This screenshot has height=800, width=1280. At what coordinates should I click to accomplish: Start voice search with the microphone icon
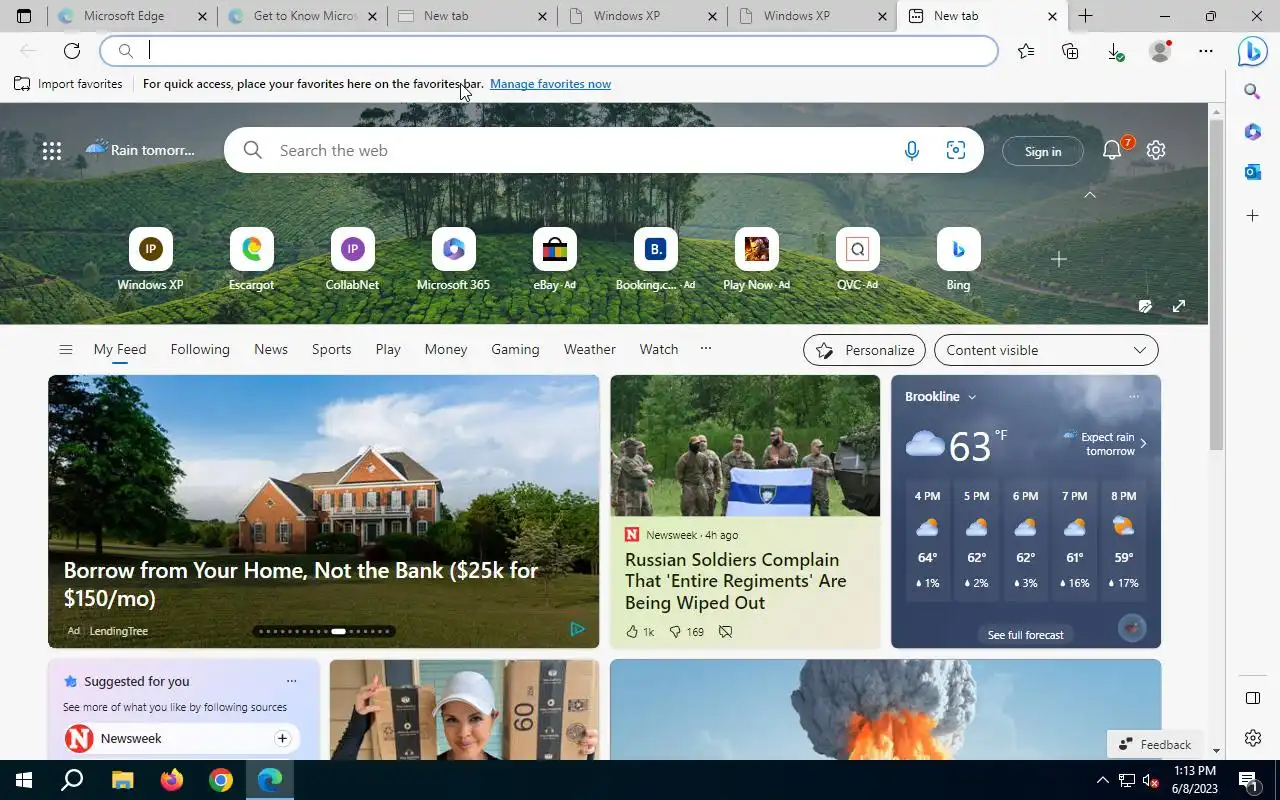pos(911,151)
